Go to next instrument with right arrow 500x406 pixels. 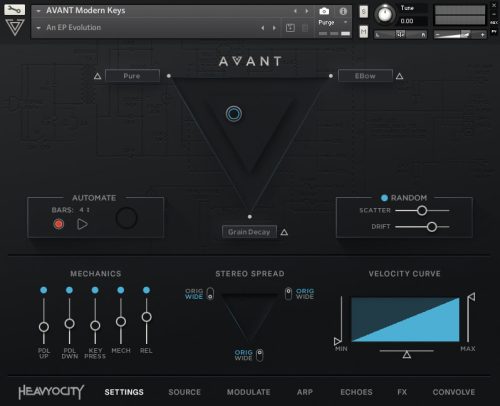click(307, 11)
